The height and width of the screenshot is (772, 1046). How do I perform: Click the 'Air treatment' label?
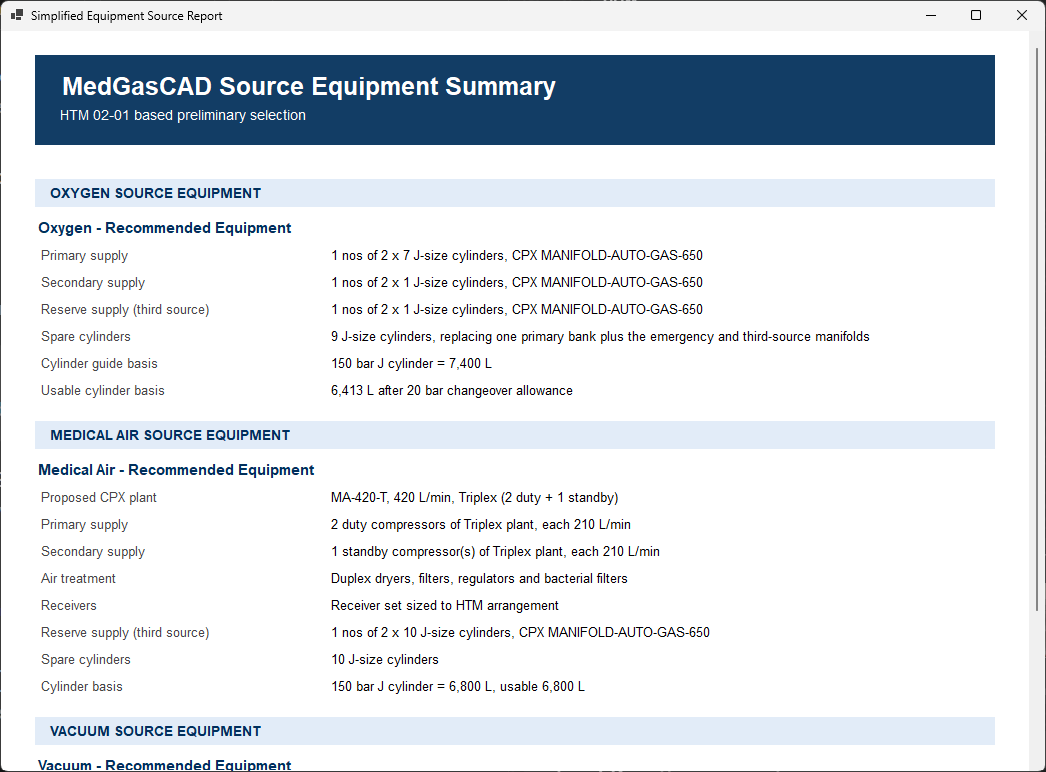point(78,578)
